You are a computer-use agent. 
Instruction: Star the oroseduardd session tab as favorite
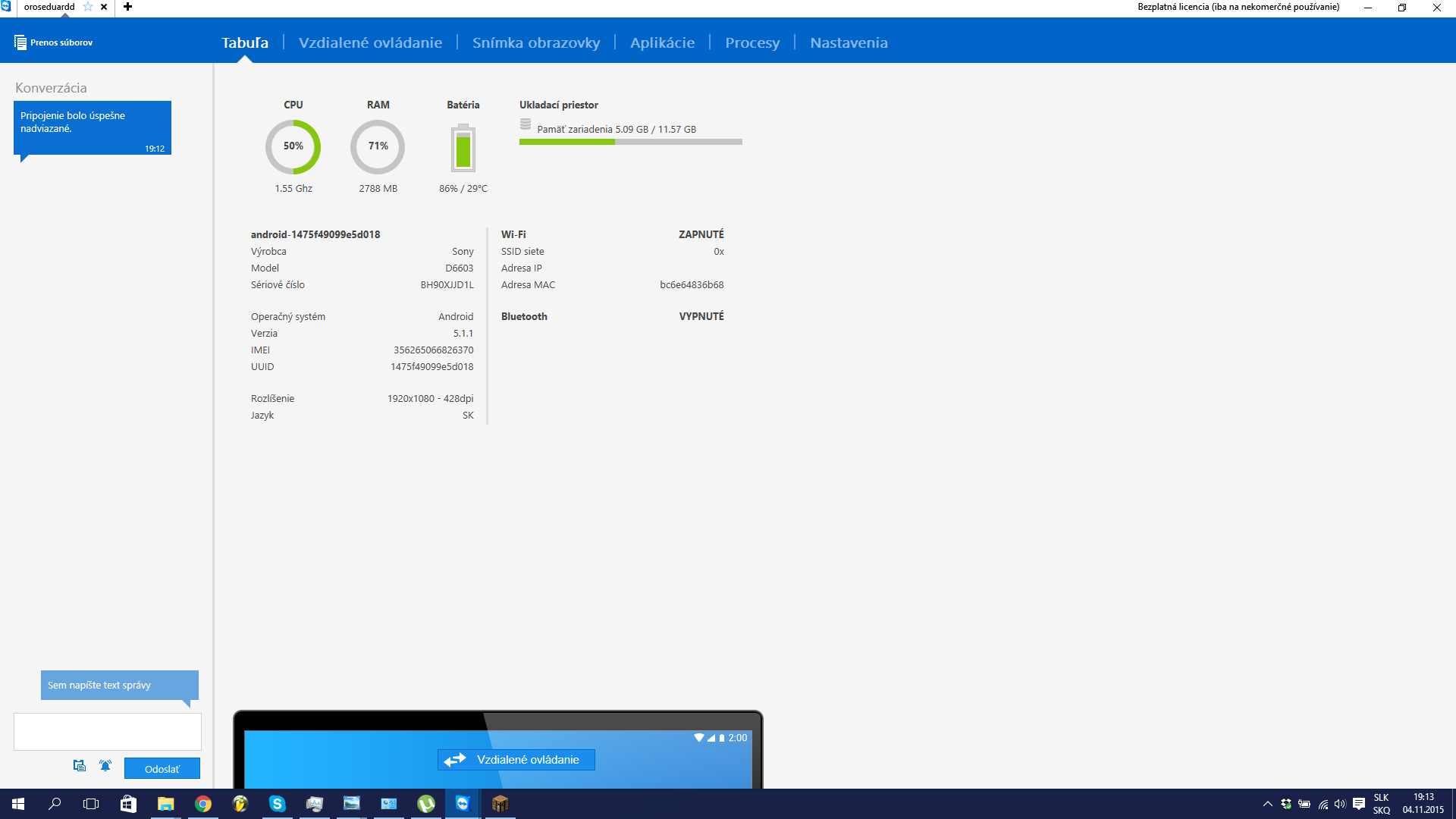pyautogui.click(x=88, y=7)
